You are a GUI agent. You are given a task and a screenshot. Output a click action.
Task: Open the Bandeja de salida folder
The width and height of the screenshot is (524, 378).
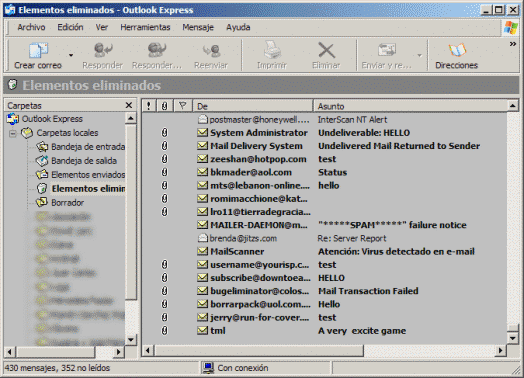[x=77, y=161]
